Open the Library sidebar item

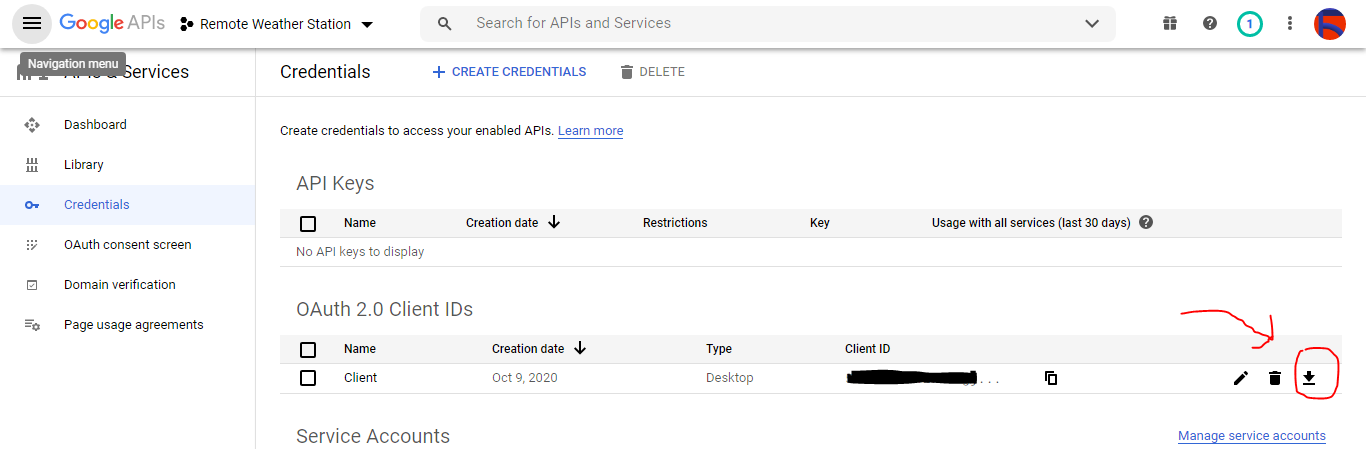pyautogui.click(x=84, y=165)
